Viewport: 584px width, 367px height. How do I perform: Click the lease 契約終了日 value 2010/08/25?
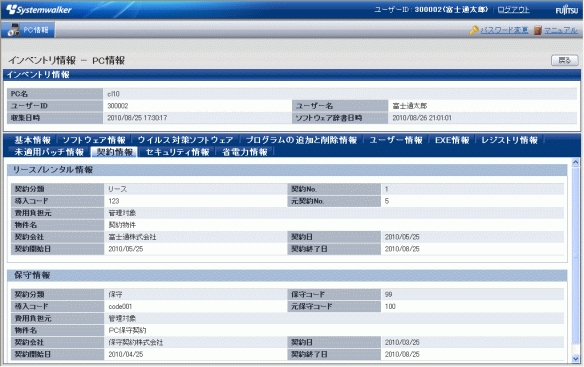coord(402,249)
